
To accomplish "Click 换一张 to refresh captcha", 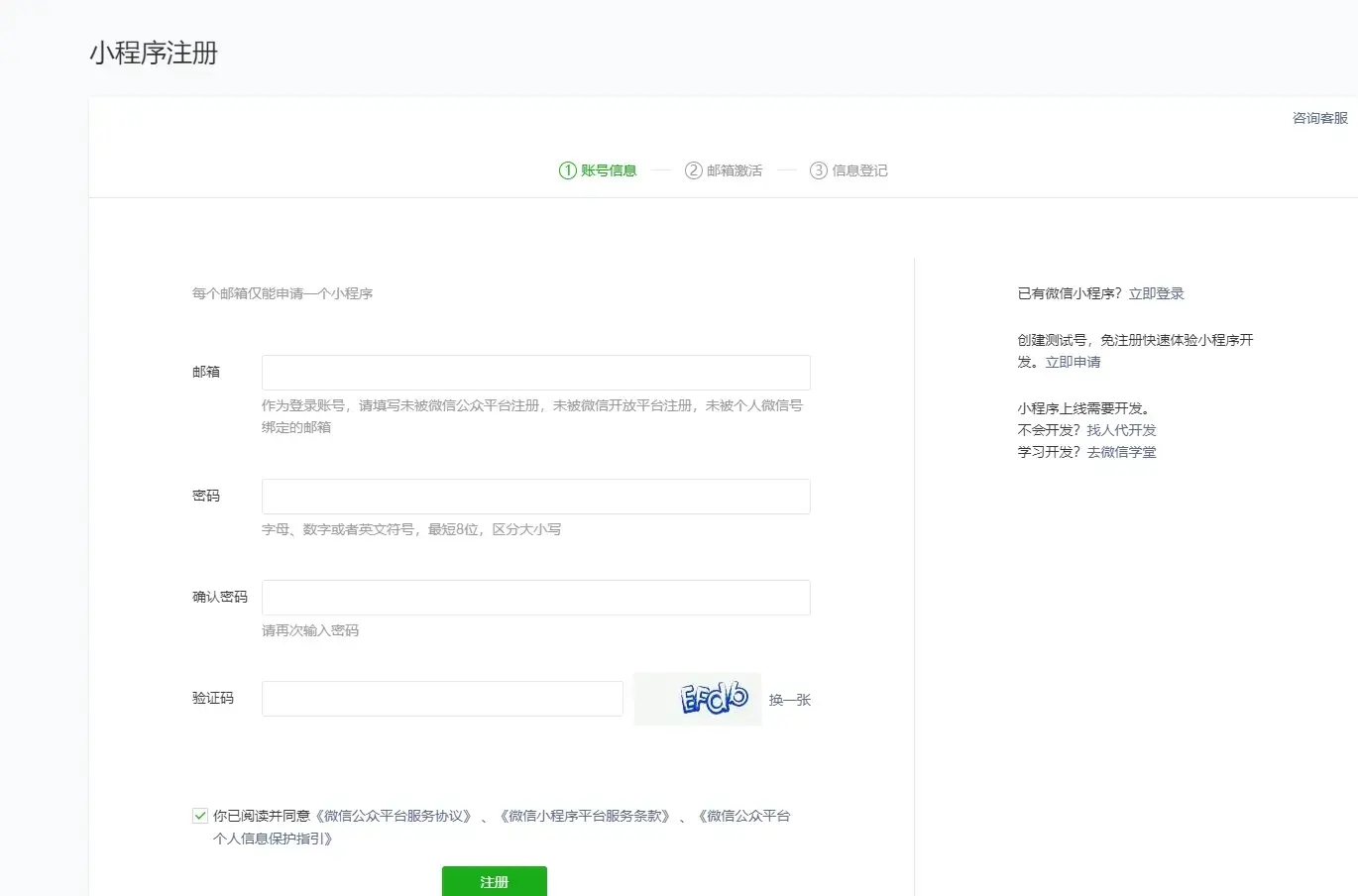I will tap(790, 700).
